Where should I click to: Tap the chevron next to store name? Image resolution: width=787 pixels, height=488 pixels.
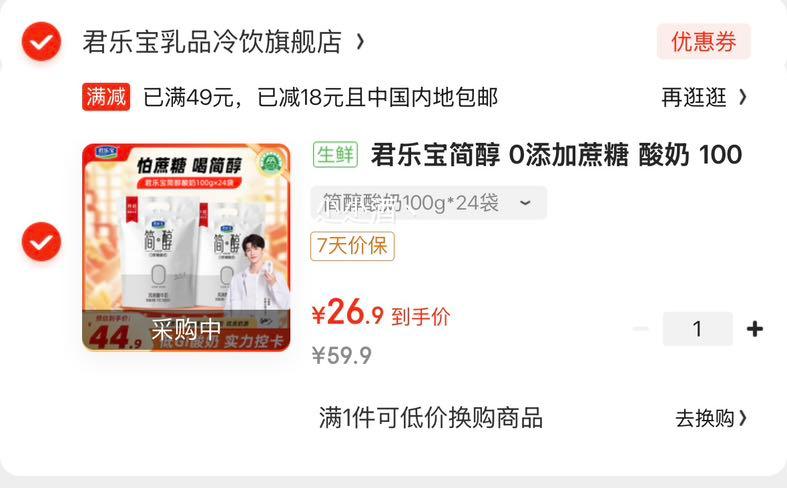click(x=360, y=42)
